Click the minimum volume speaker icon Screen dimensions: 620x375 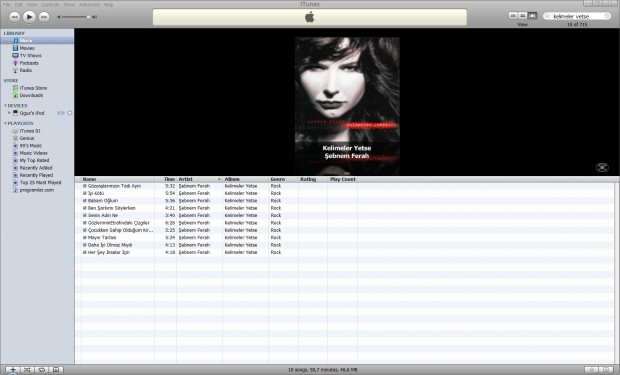tap(59, 17)
